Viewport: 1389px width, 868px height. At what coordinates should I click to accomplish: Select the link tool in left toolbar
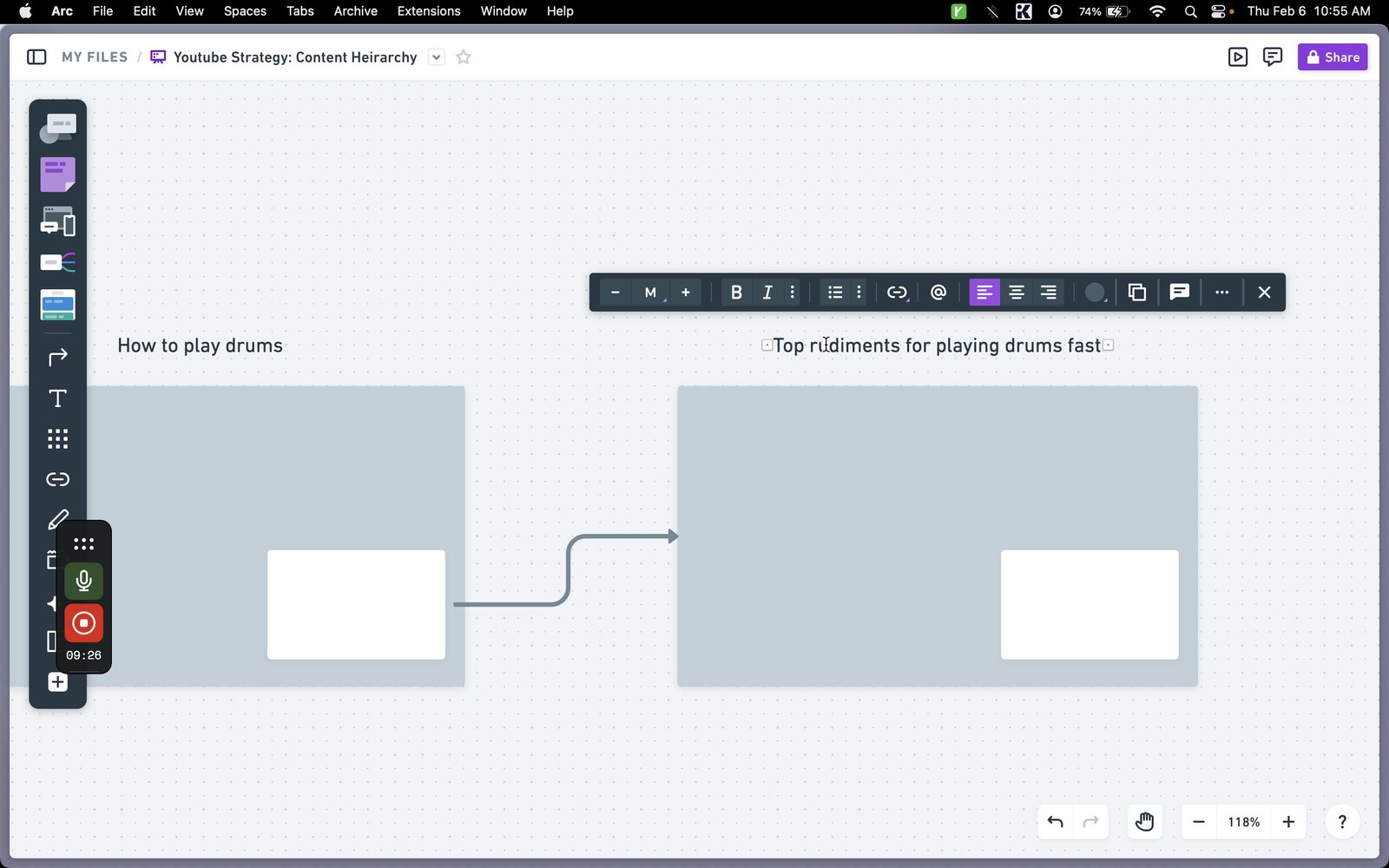[x=57, y=479]
